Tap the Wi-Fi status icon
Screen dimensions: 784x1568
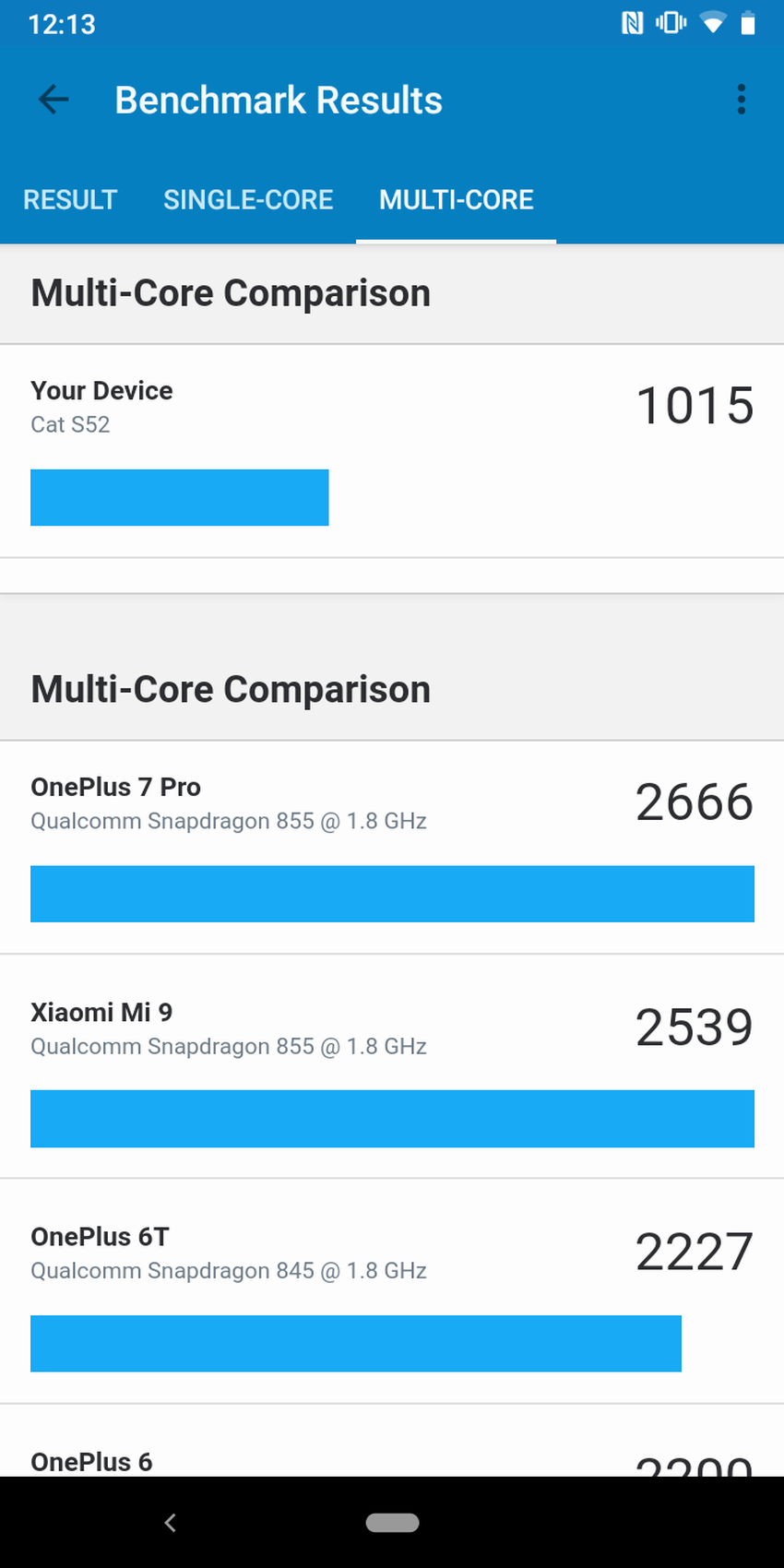click(712, 23)
